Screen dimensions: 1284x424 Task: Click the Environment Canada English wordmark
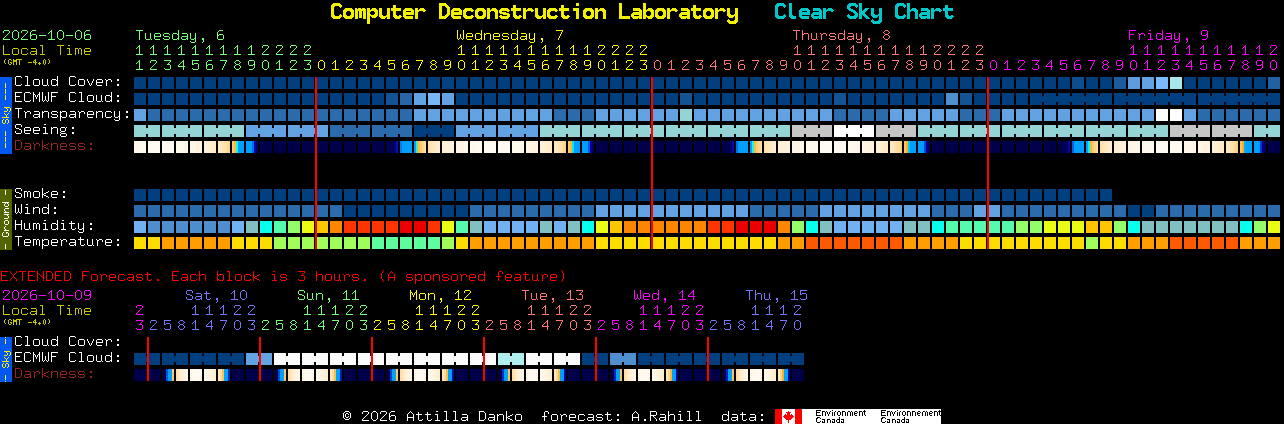[840, 416]
